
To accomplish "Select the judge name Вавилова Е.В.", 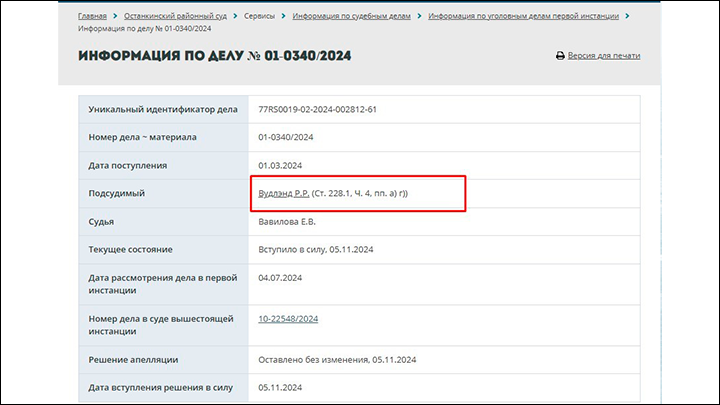I will [x=287, y=222].
